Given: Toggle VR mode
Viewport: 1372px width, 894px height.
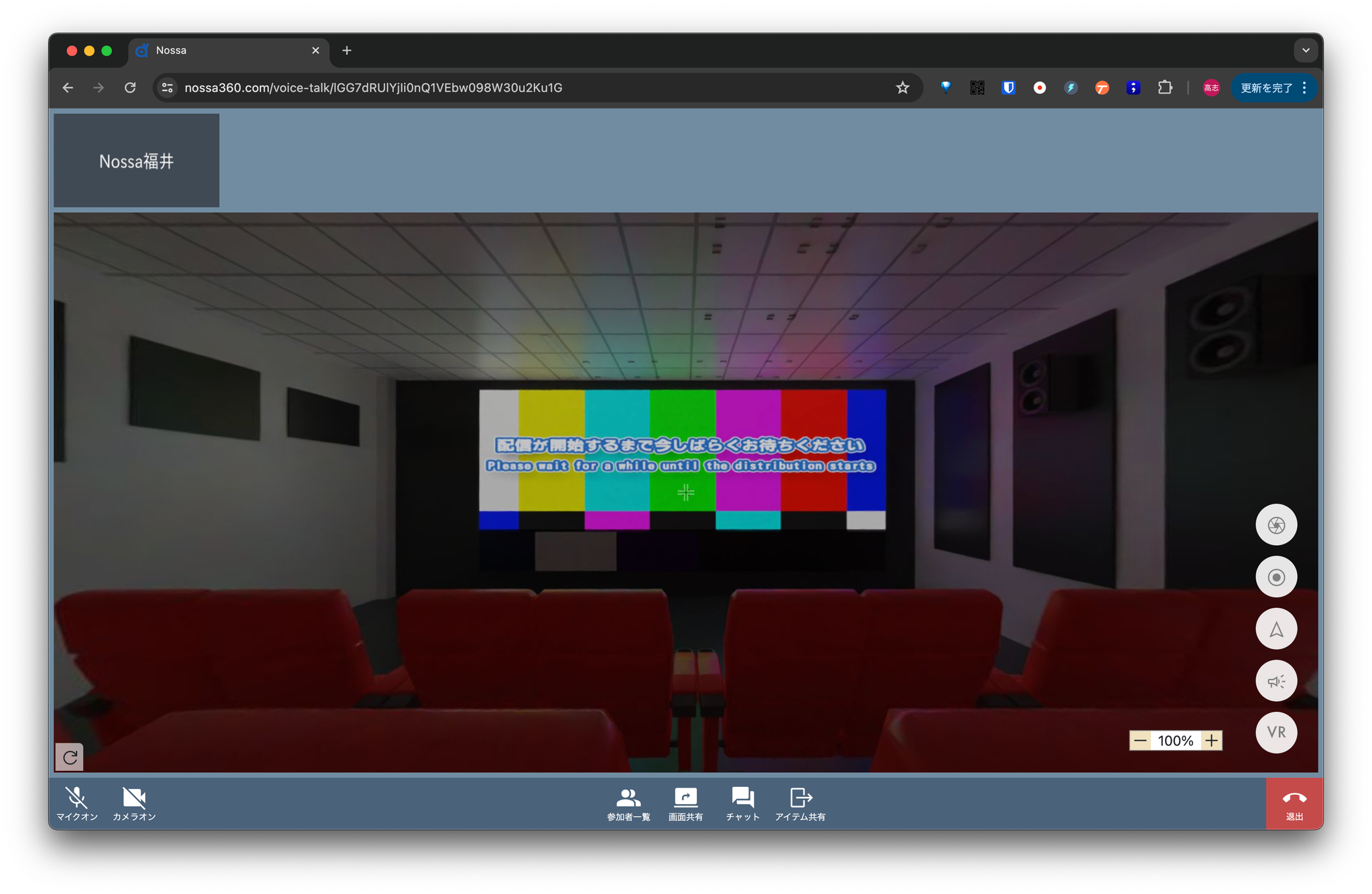Looking at the screenshot, I should 1276,733.
